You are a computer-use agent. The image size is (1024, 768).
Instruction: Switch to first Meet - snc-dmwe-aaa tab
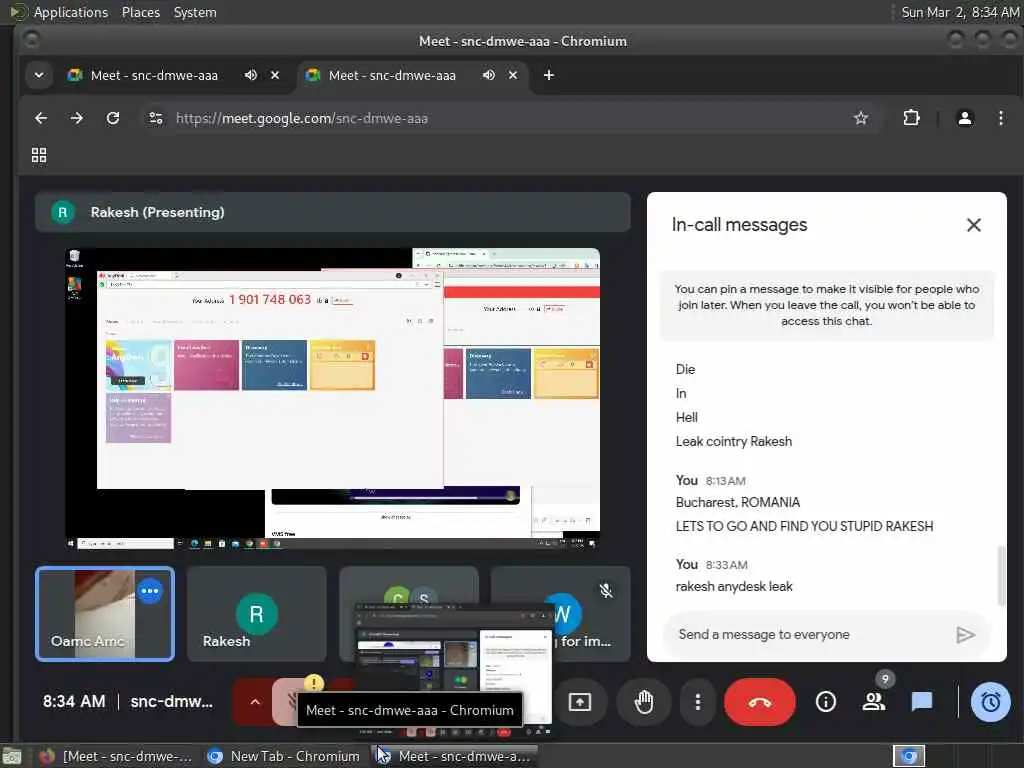click(x=154, y=75)
